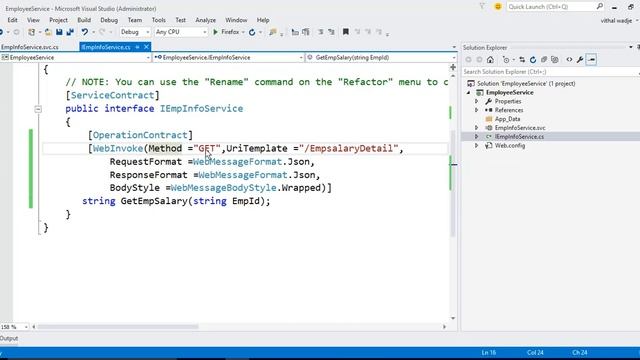Viewport: 640px width, 360px height.
Task: Toggle the bookmark icon in toolbar
Action: [x=346, y=32]
